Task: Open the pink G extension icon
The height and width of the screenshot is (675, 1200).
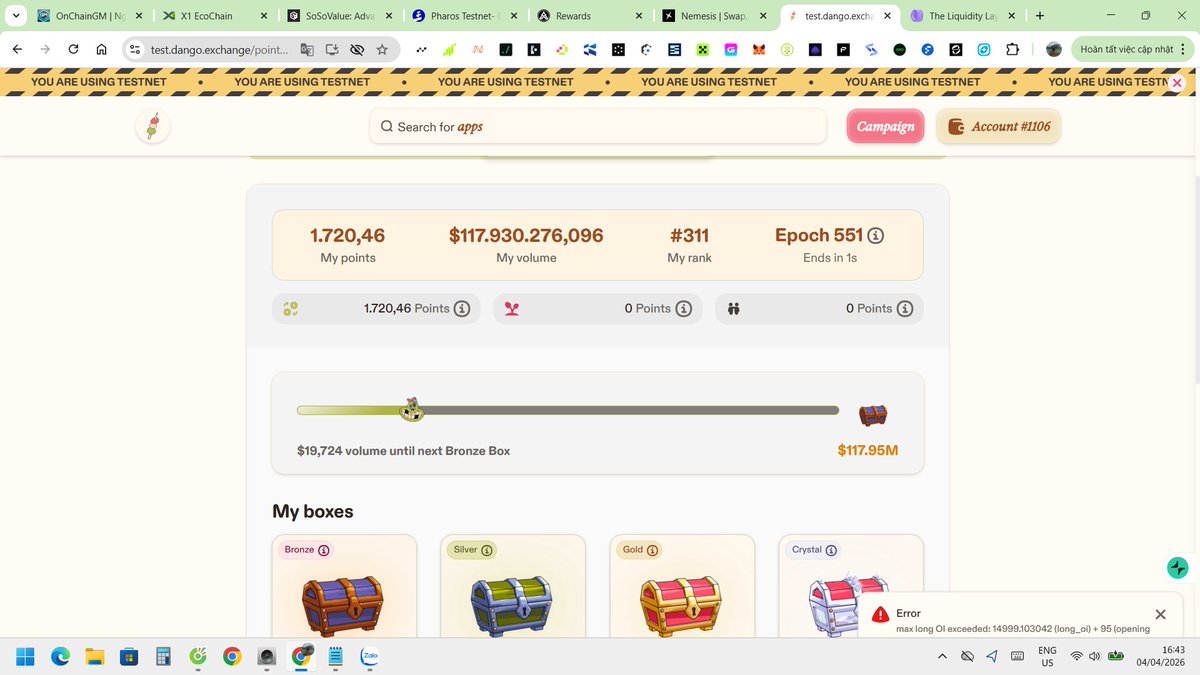Action: 731,50
